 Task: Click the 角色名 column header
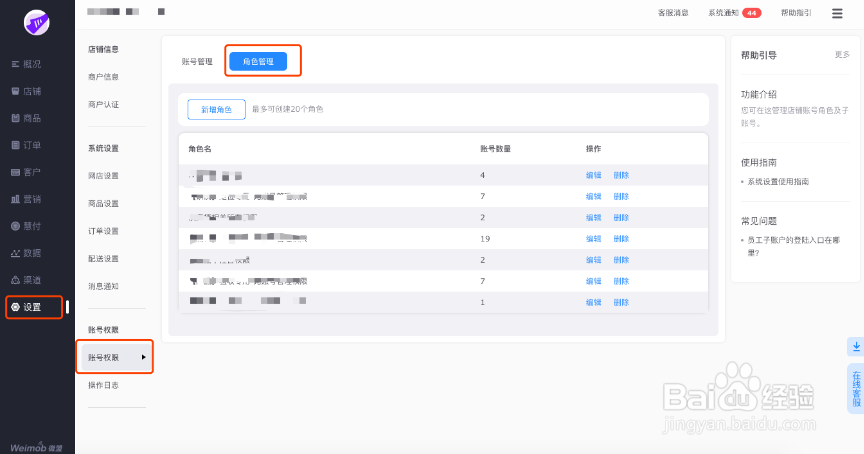(x=200, y=149)
